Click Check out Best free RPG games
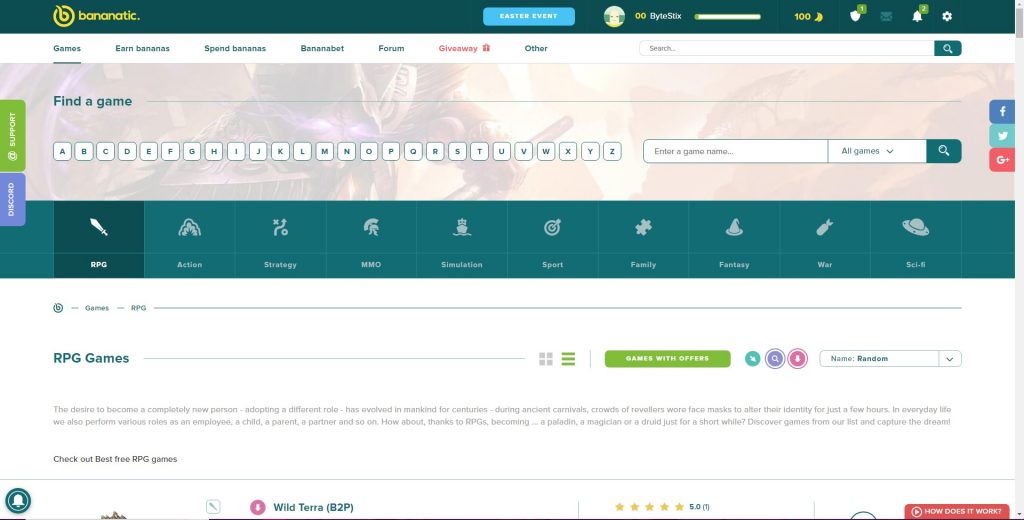 point(115,459)
